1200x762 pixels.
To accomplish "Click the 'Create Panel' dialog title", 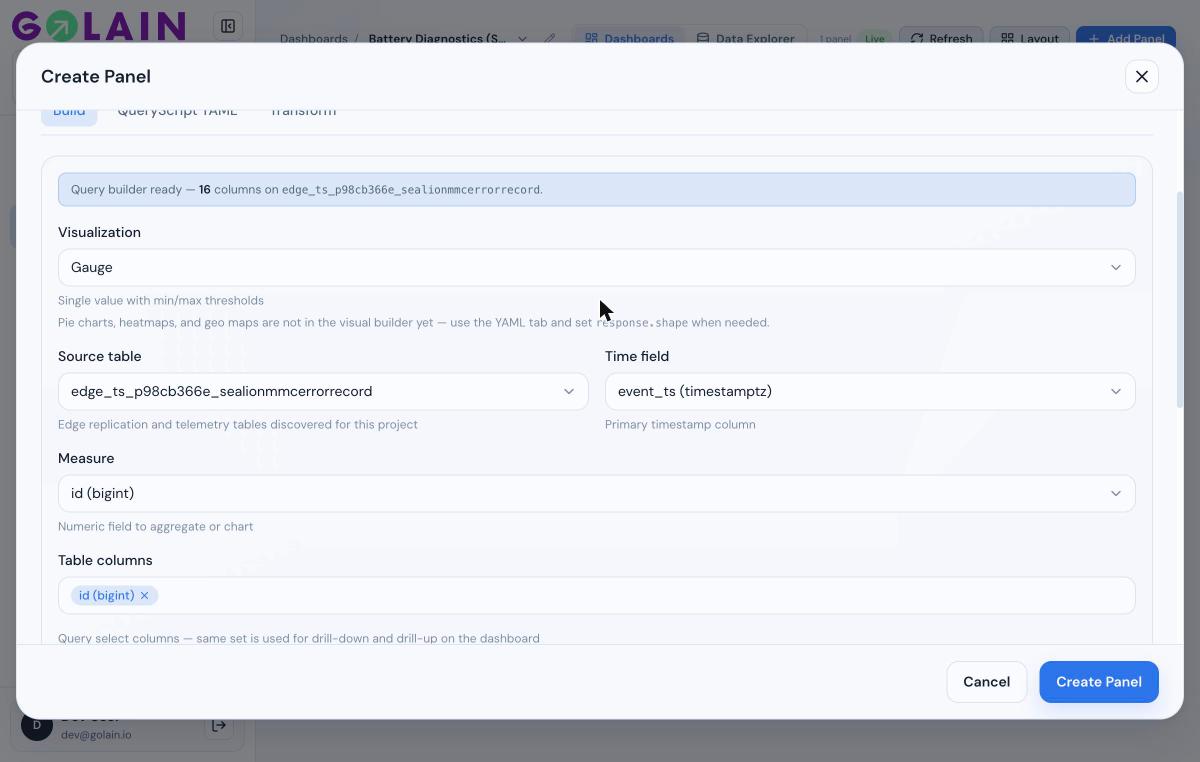I will pos(96,76).
